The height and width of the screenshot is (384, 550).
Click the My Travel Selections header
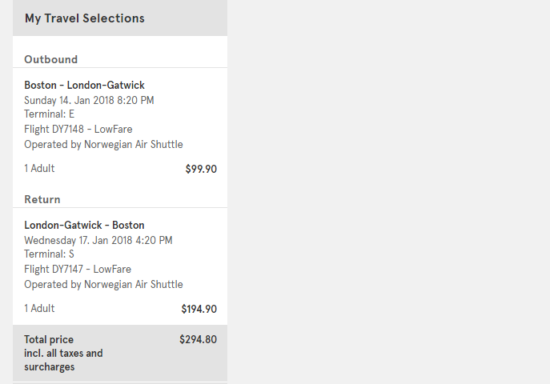coord(85,18)
